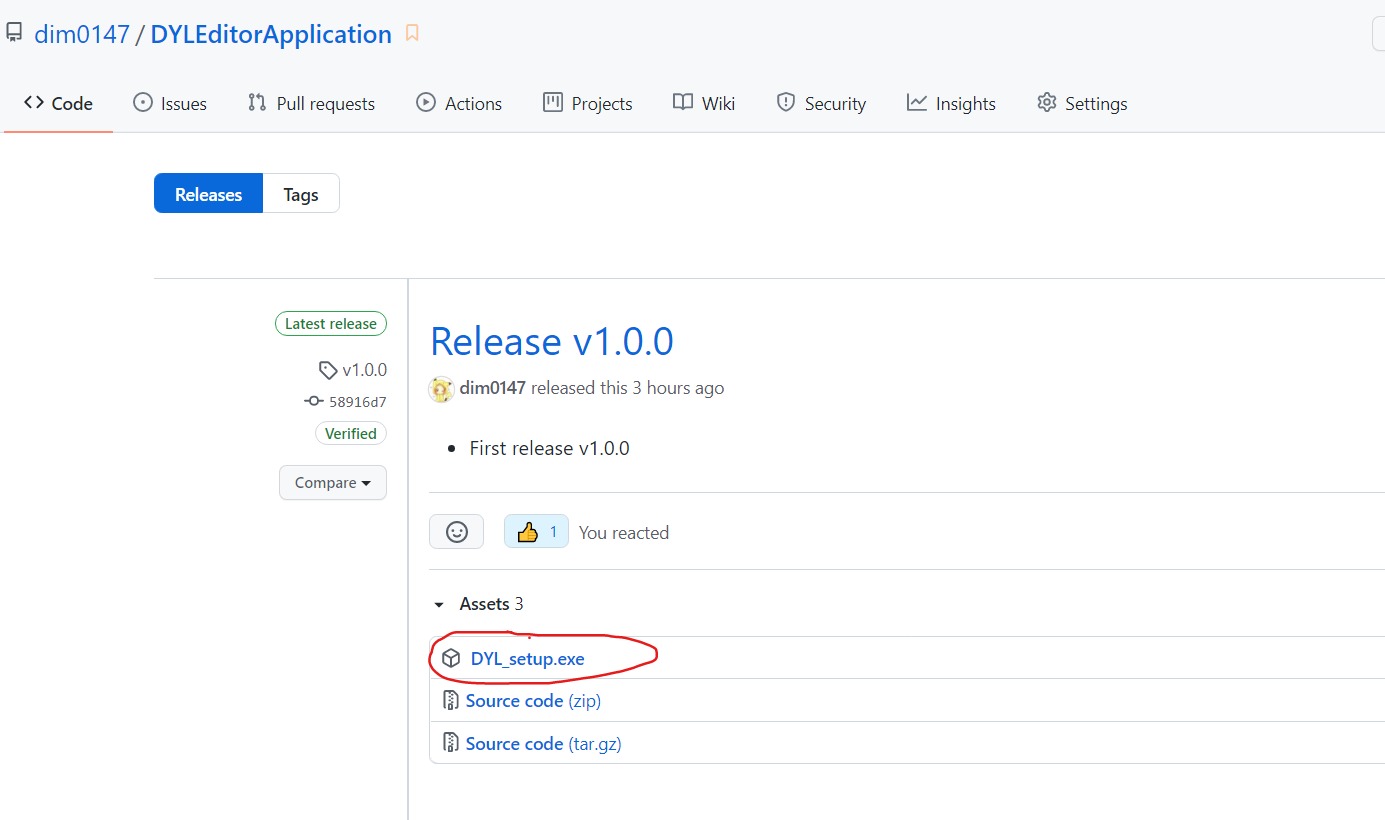Select the Releases button
The width and height of the screenshot is (1385, 820).
[x=208, y=194]
